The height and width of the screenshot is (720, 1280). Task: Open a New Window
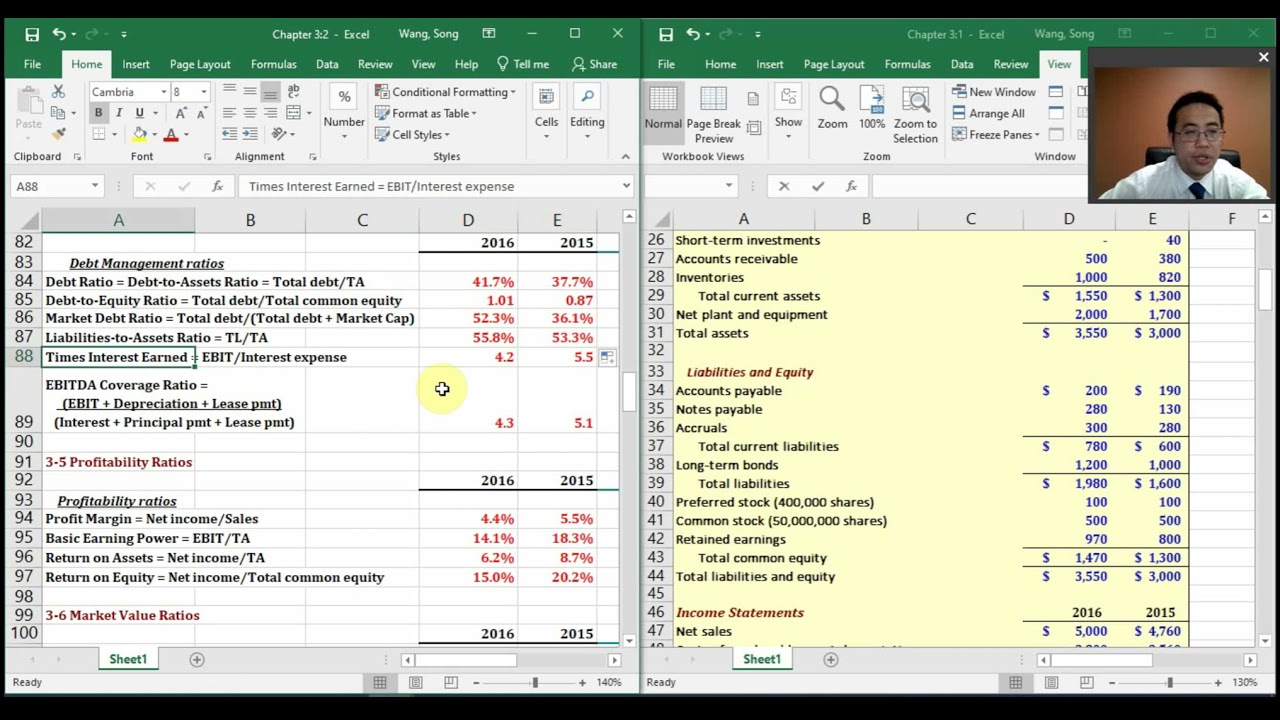(x=993, y=92)
